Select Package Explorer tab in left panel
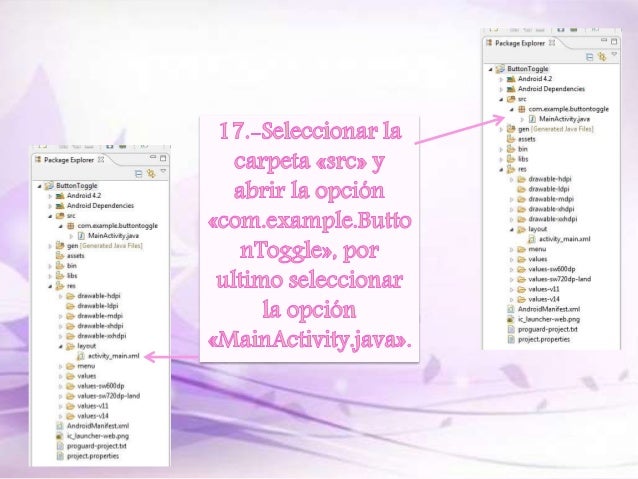 point(69,160)
